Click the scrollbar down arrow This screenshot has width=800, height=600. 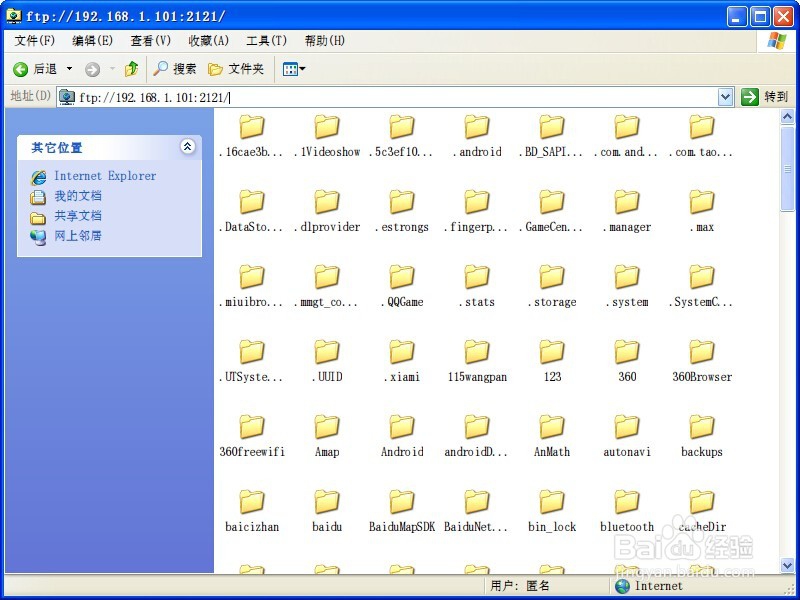pos(787,564)
